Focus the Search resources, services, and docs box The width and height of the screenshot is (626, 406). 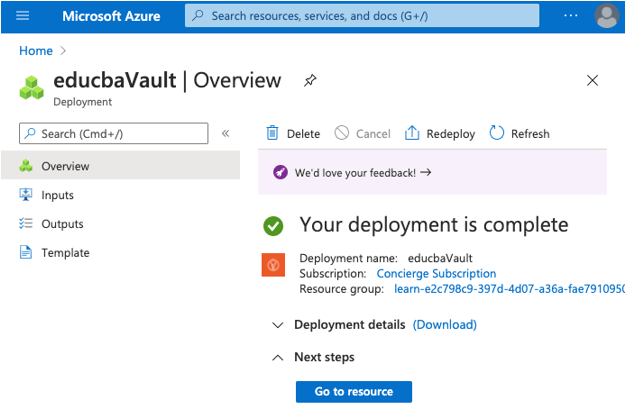click(362, 16)
